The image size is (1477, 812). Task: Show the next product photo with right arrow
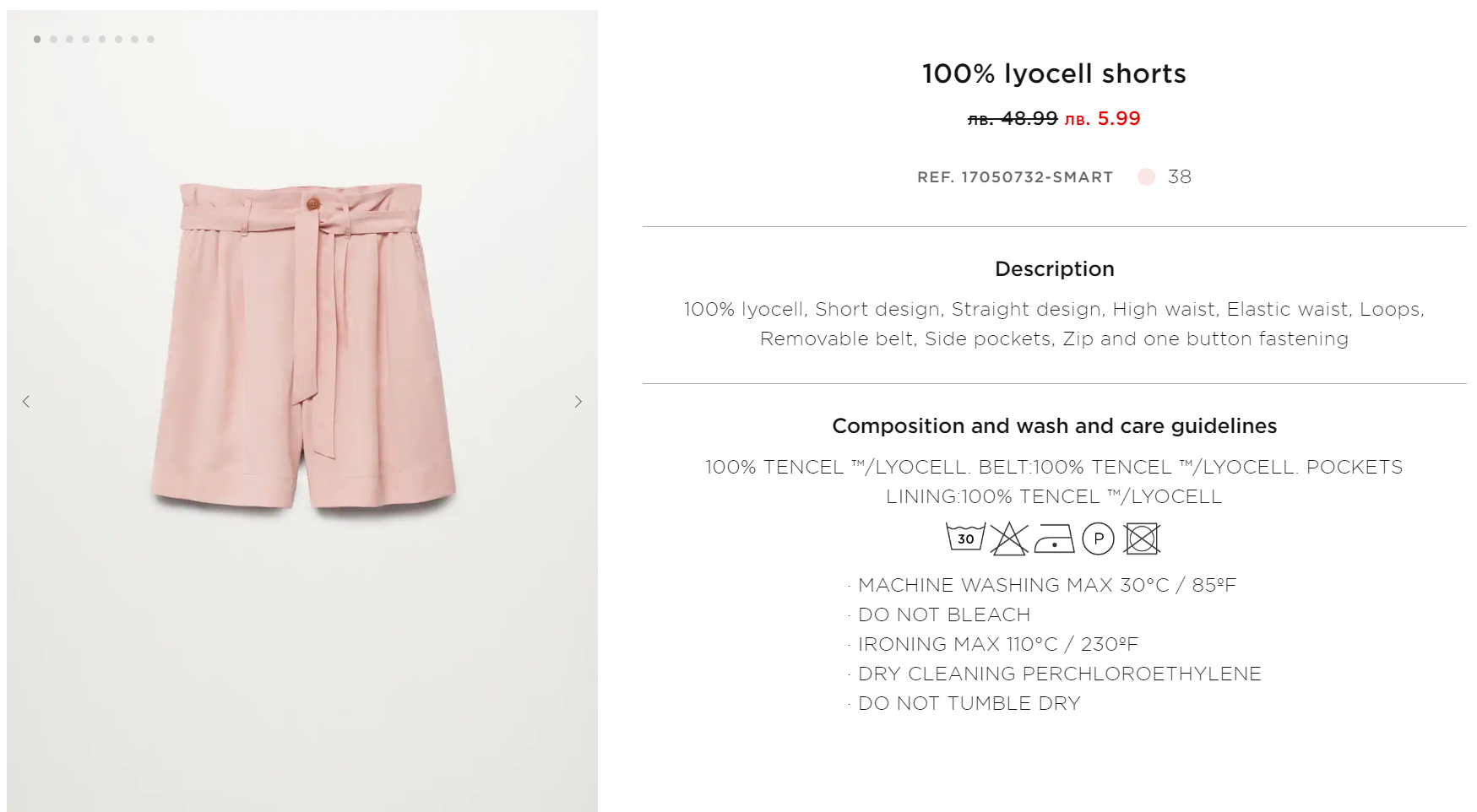click(578, 402)
